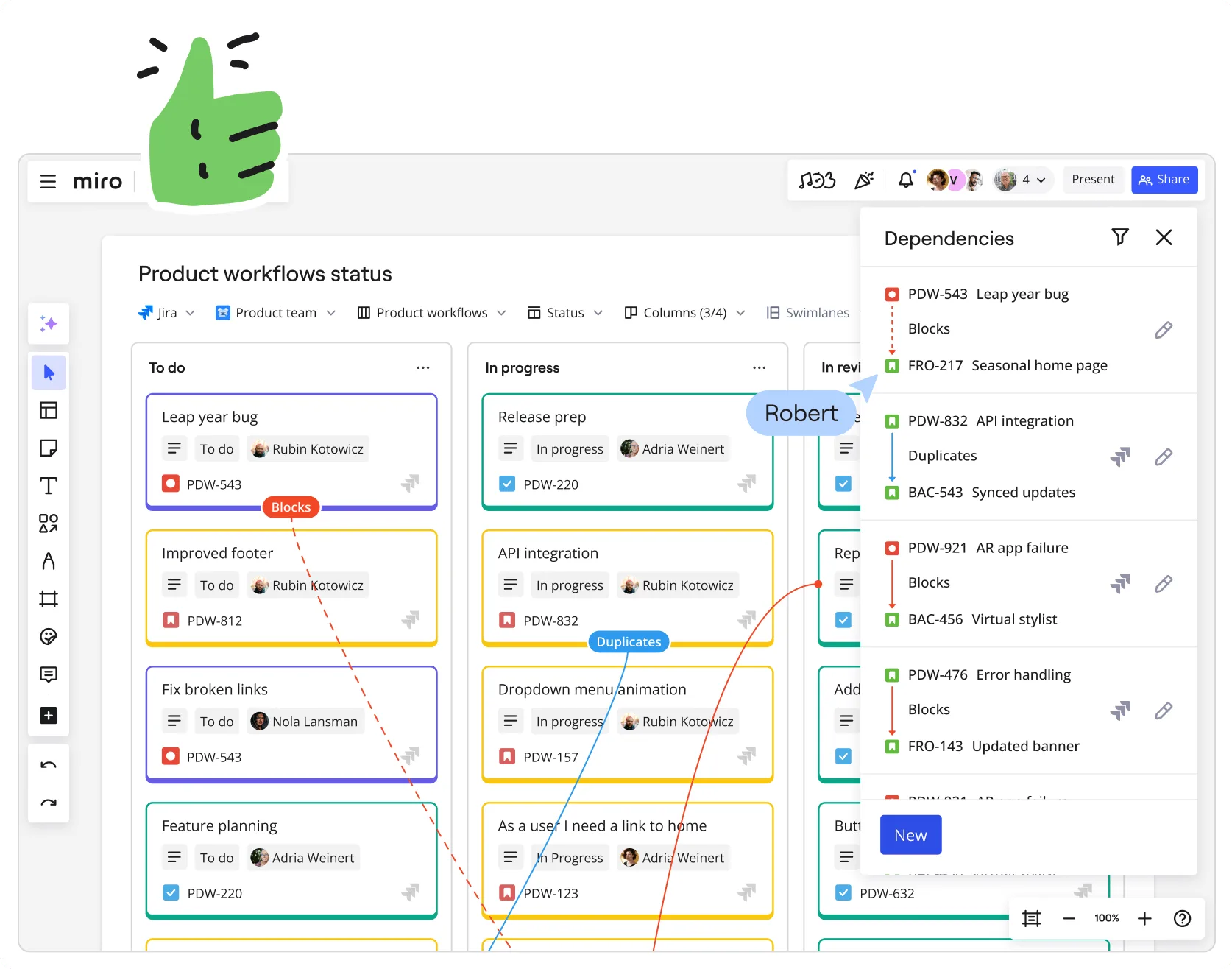This screenshot has height=969, width=1232.
Task: Filter dependencies with the funnel icon
Action: tap(1120, 237)
